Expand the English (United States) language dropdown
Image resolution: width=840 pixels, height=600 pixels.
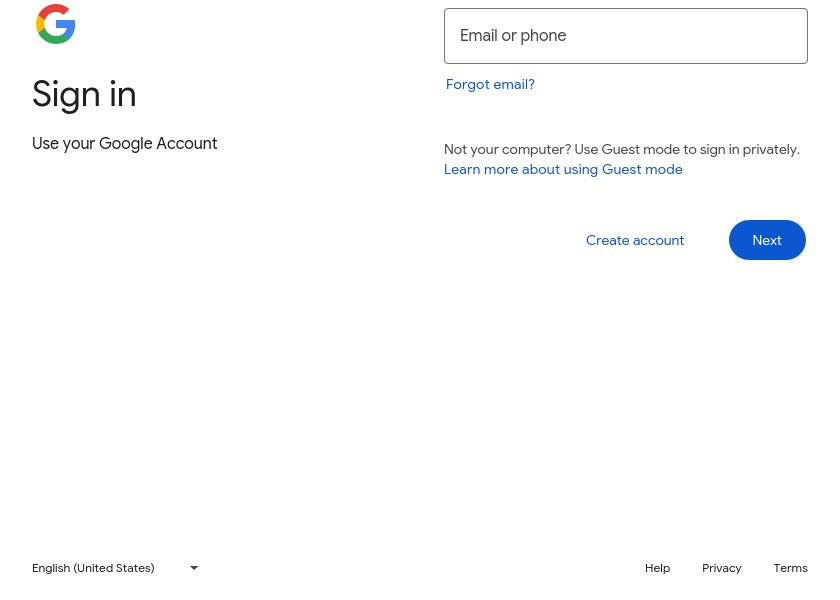click(x=116, y=568)
